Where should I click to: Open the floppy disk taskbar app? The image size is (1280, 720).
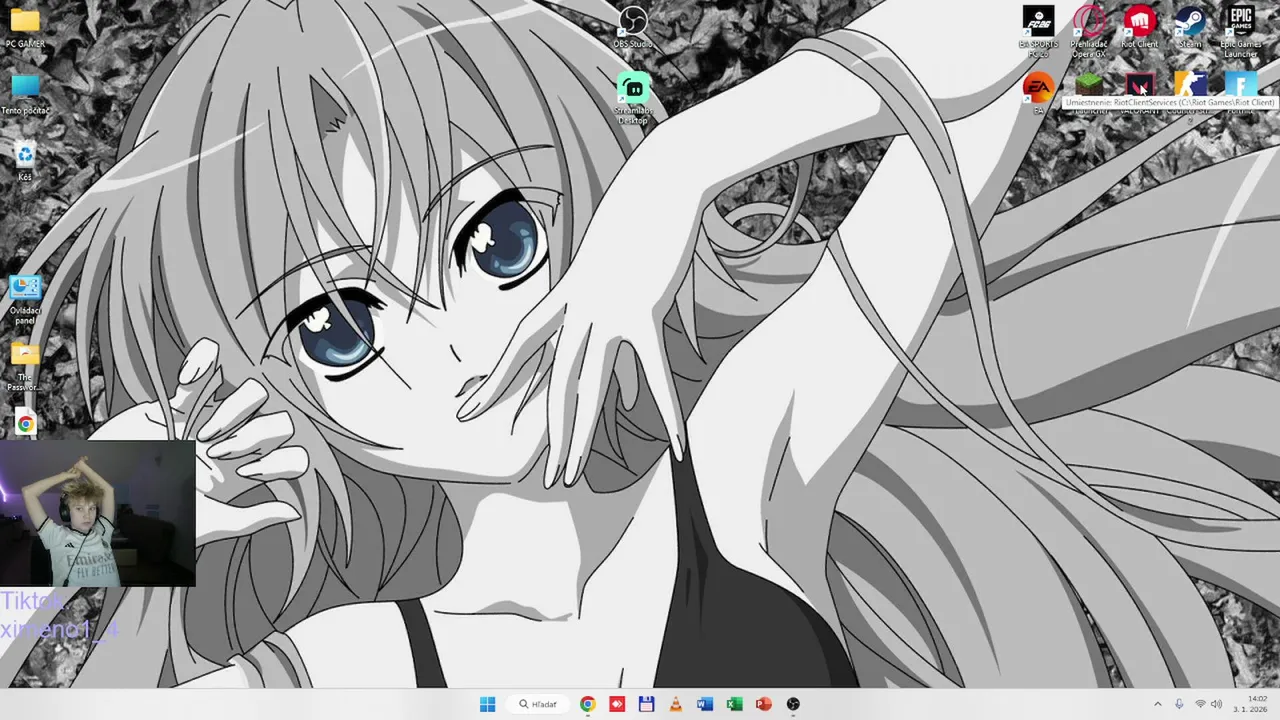(x=646, y=704)
